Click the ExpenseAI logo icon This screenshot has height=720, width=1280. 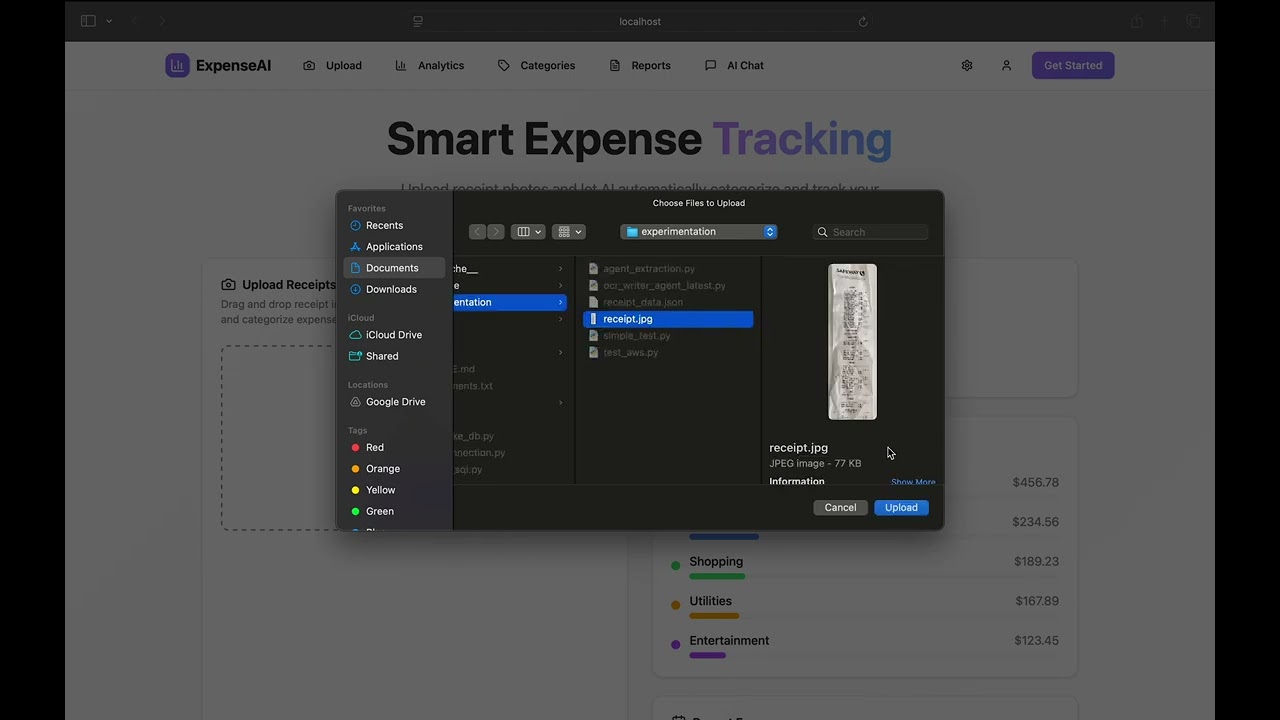177,65
